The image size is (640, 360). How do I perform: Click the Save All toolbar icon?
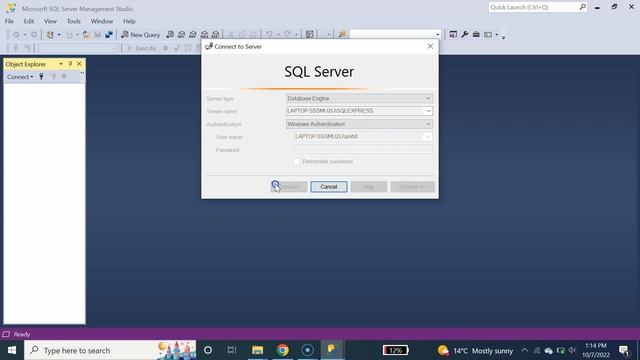109,35
